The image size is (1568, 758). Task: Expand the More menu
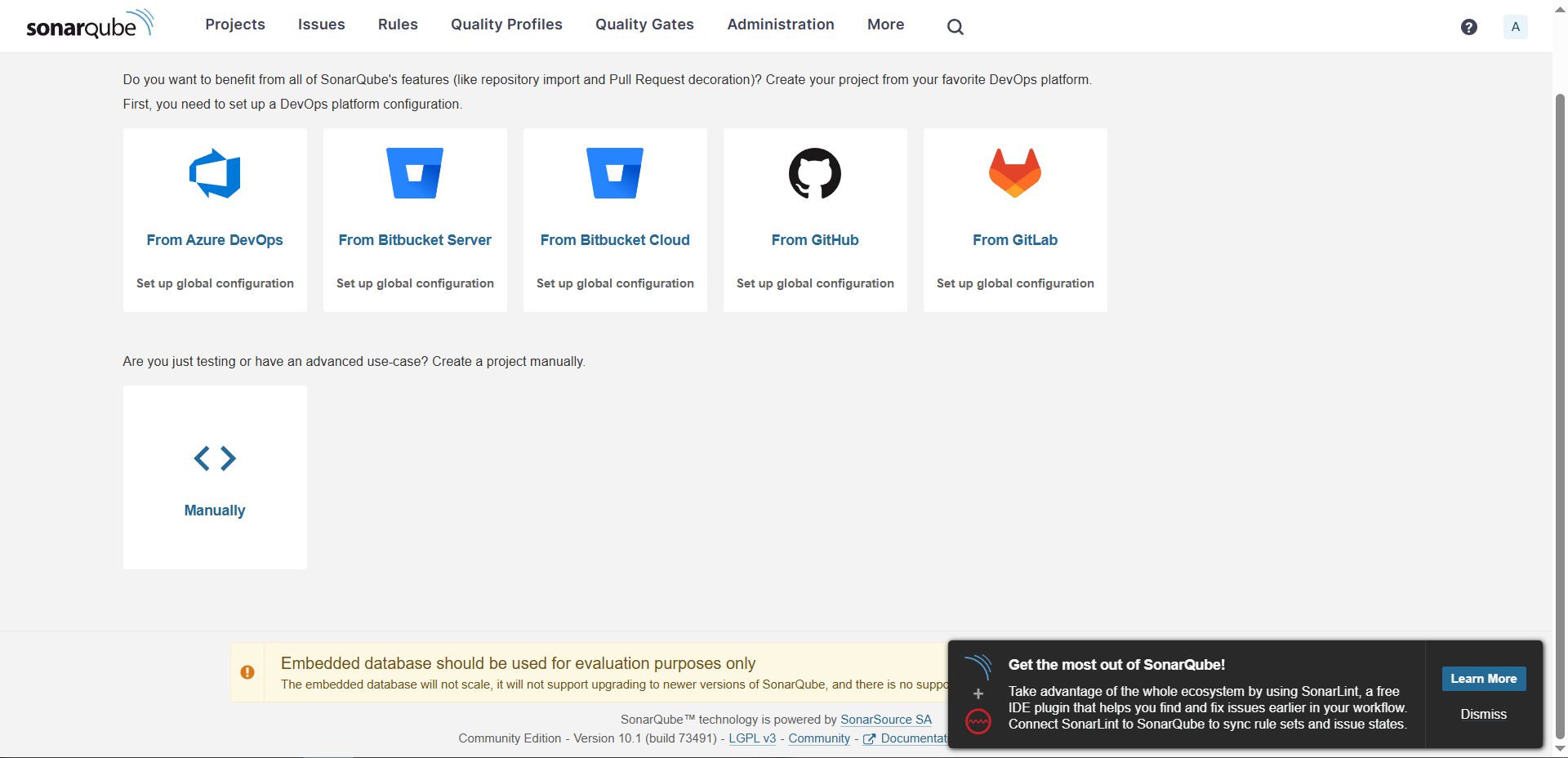pyautogui.click(x=885, y=25)
